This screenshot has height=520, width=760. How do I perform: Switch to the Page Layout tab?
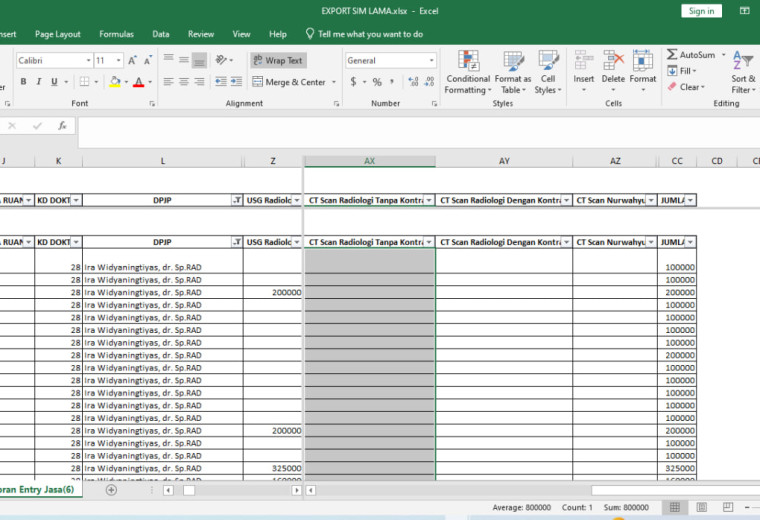[58, 34]
